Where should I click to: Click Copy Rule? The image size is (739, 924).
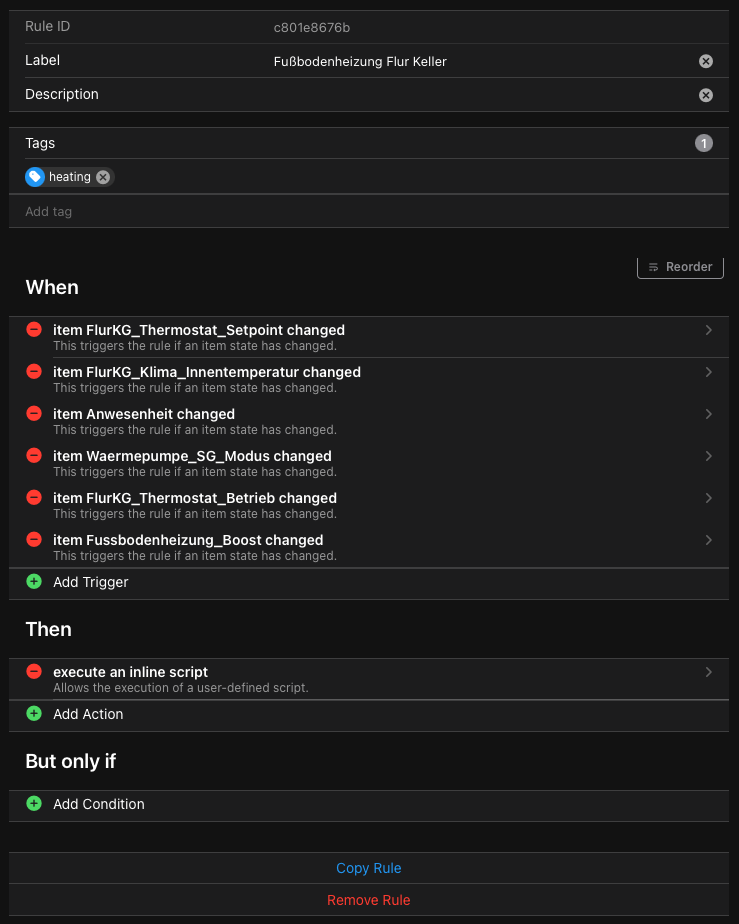369,868
